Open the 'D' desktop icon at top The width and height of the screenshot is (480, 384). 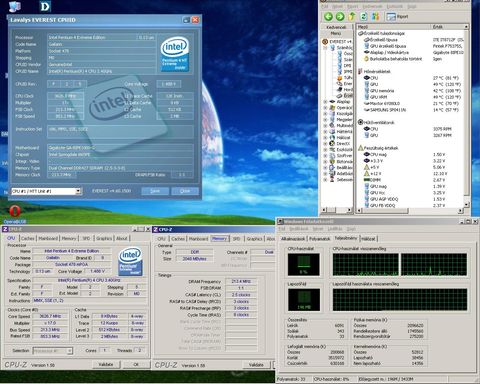coord(45,6)
